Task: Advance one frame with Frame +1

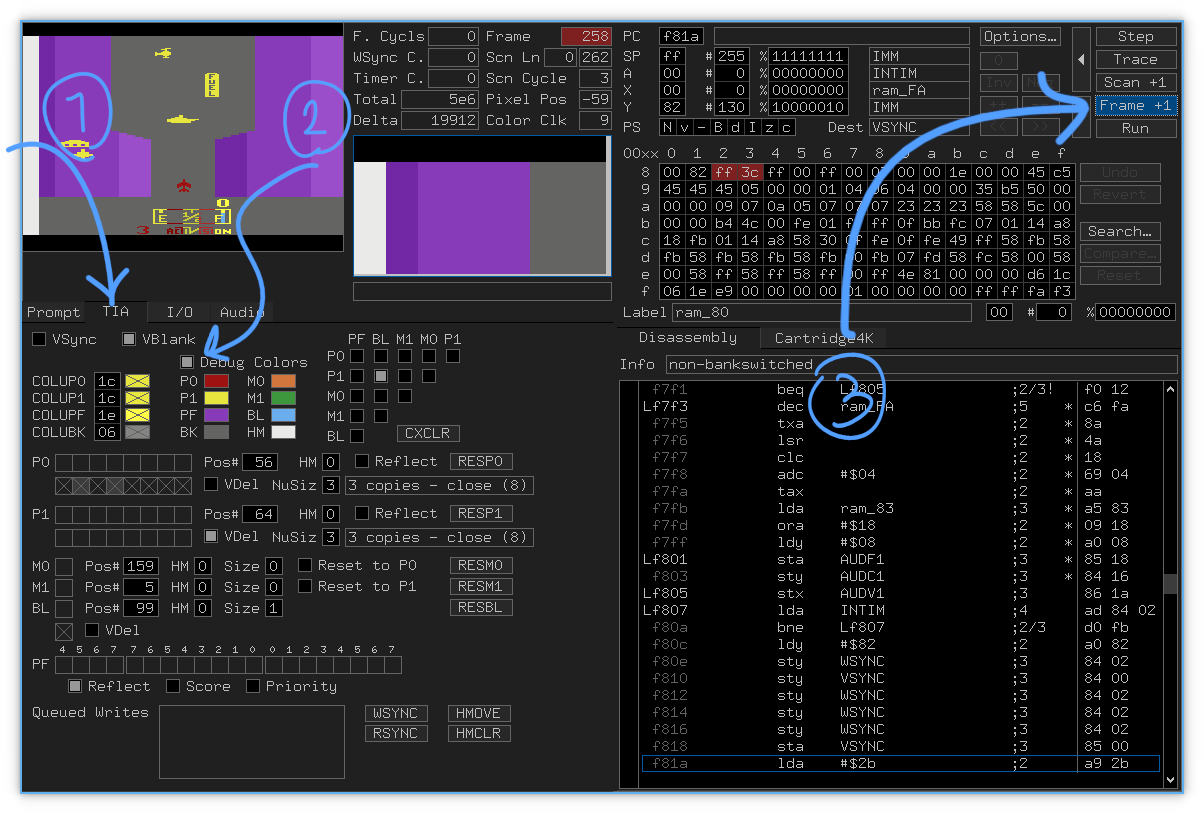Action: 1136,105
